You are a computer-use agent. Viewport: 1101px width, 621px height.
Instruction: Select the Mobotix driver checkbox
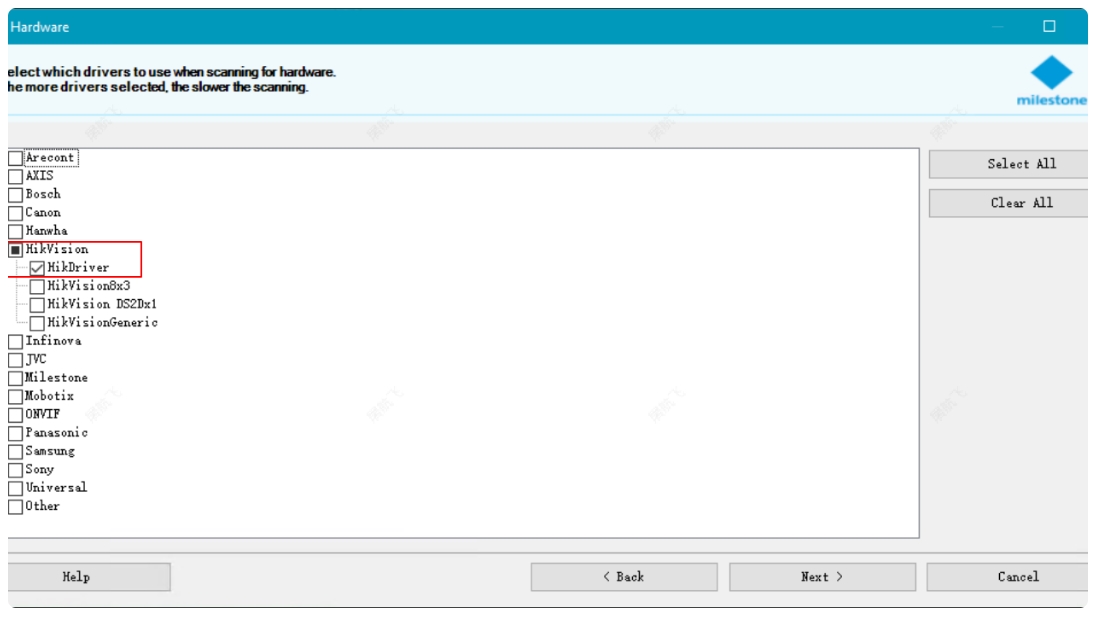click(15, 396)
